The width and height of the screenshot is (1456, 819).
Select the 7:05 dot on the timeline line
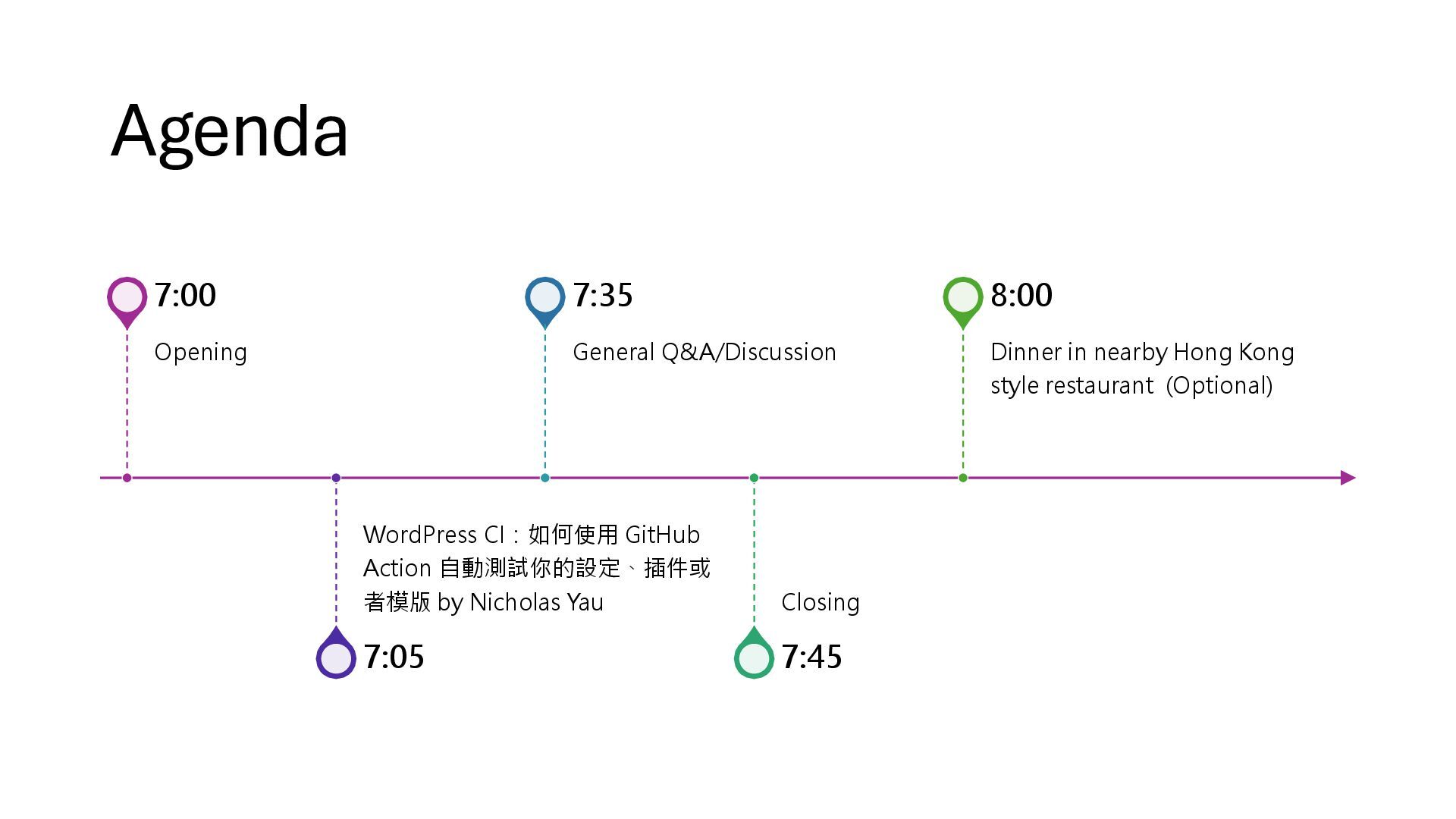336,478
